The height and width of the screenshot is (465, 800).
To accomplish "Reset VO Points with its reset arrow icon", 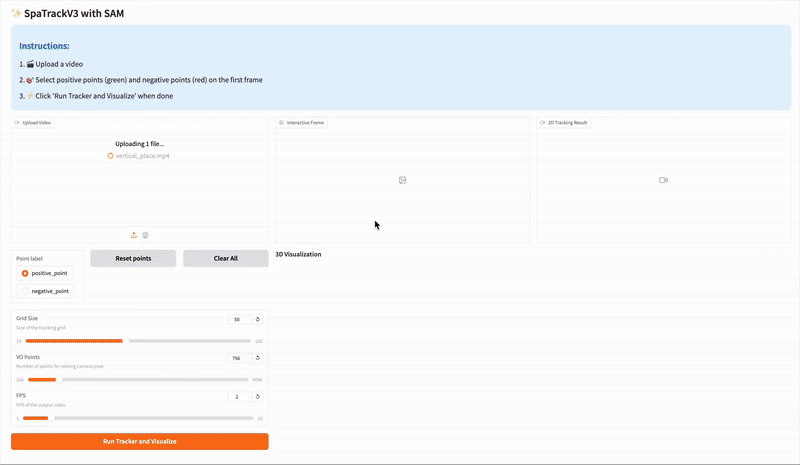I will tap(258, 358).
